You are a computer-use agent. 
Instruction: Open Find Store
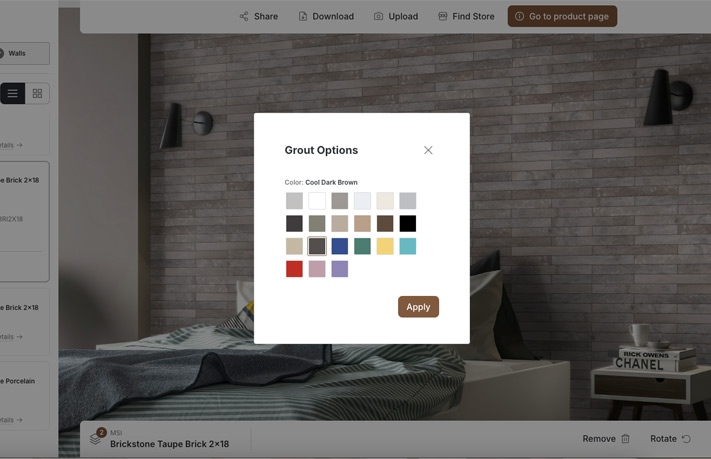click(466, 16)
